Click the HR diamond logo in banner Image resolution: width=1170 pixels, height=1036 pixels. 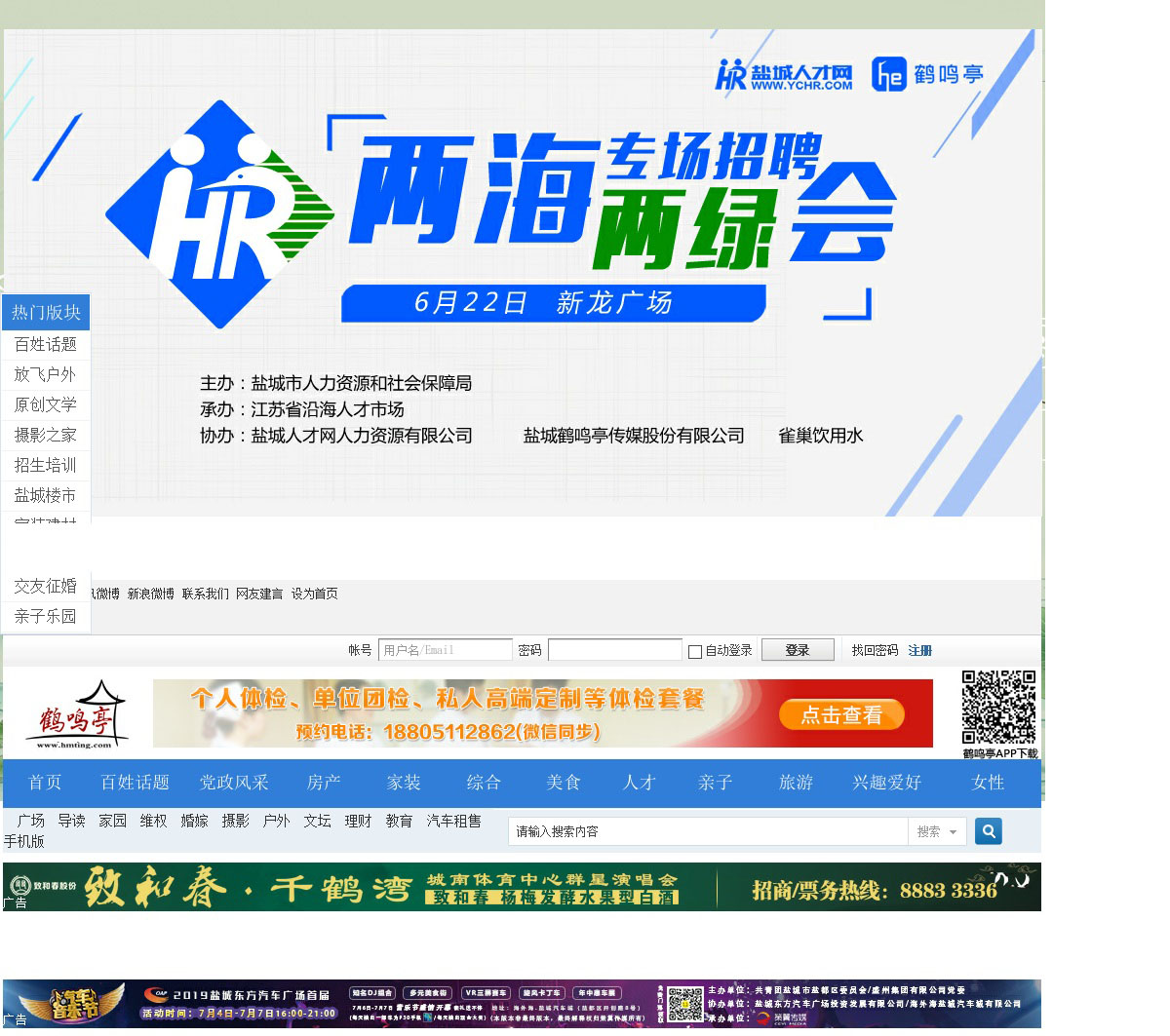[x=219, y=214]
